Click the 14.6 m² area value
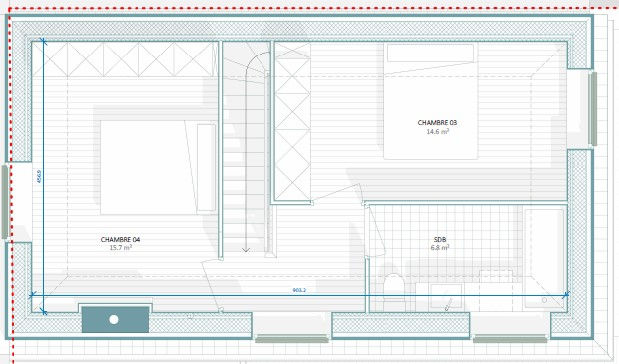 437,131
